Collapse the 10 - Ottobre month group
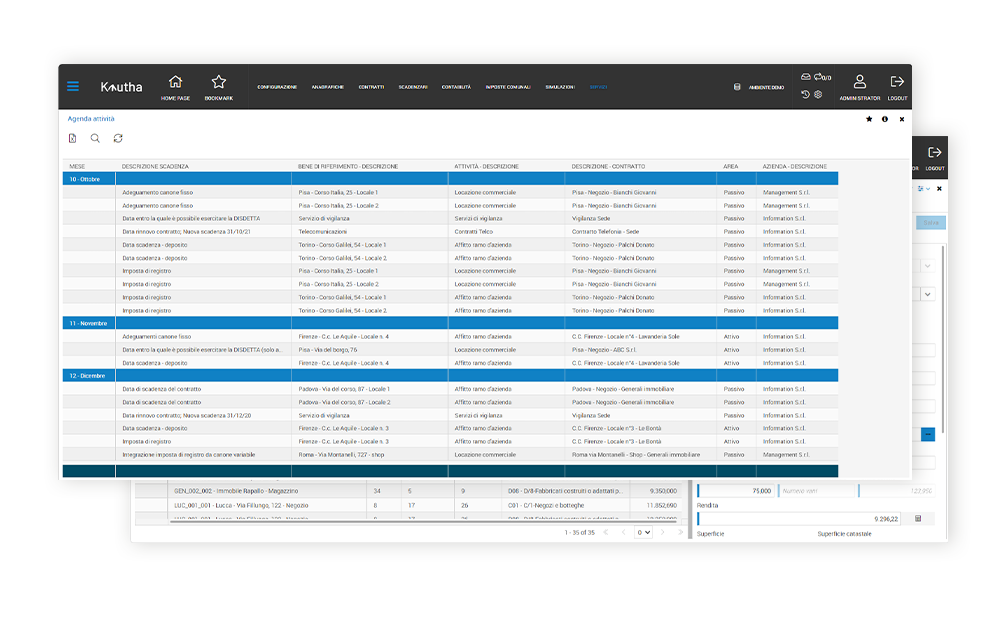 coord(84,179)
